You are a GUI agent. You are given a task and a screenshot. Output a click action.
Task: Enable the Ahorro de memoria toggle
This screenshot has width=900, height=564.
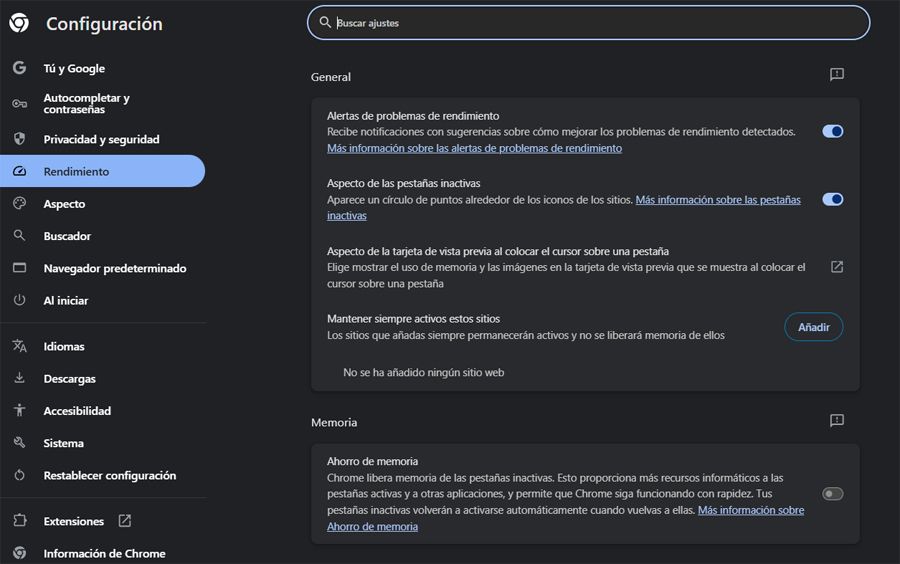[x=832, y=494]
